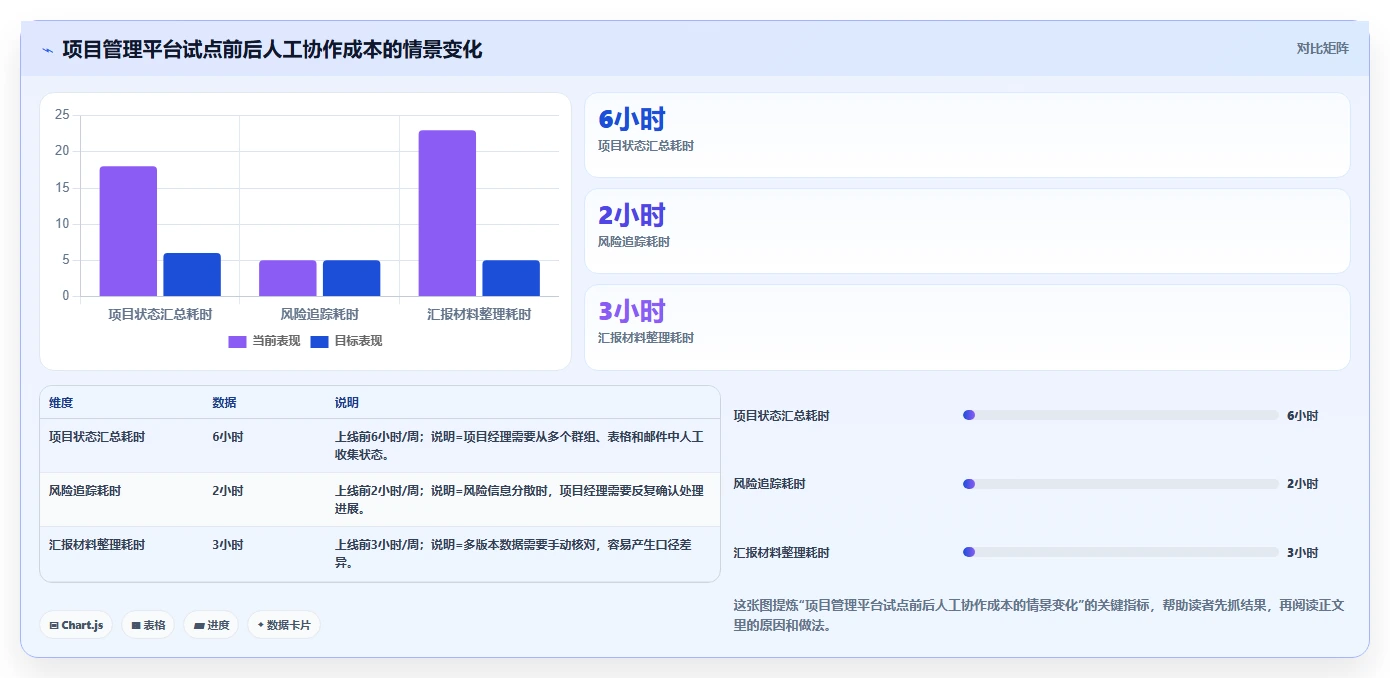
Task: Click the chart x-axis label 风险追踪耗时
Action: pyautogui.click(x=320, y=314)
